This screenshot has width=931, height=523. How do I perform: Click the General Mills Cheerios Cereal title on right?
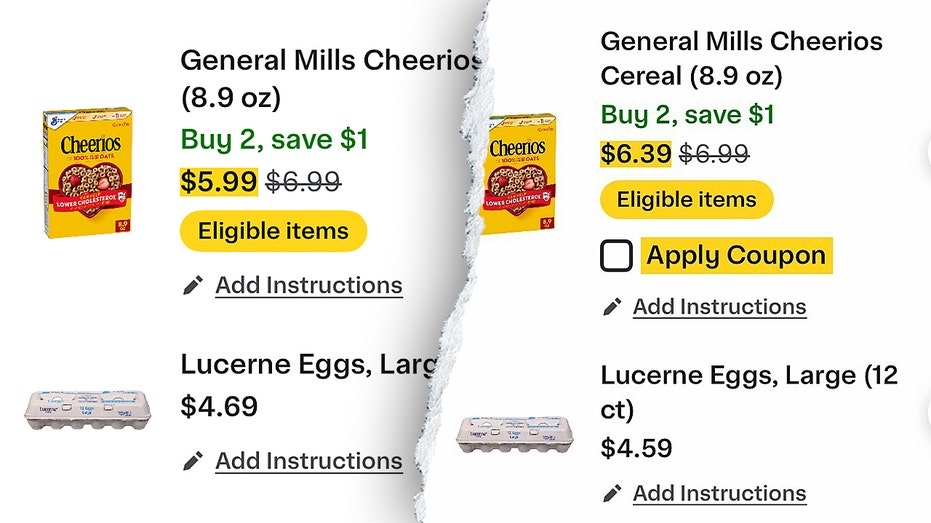click(x=741, y=58)
